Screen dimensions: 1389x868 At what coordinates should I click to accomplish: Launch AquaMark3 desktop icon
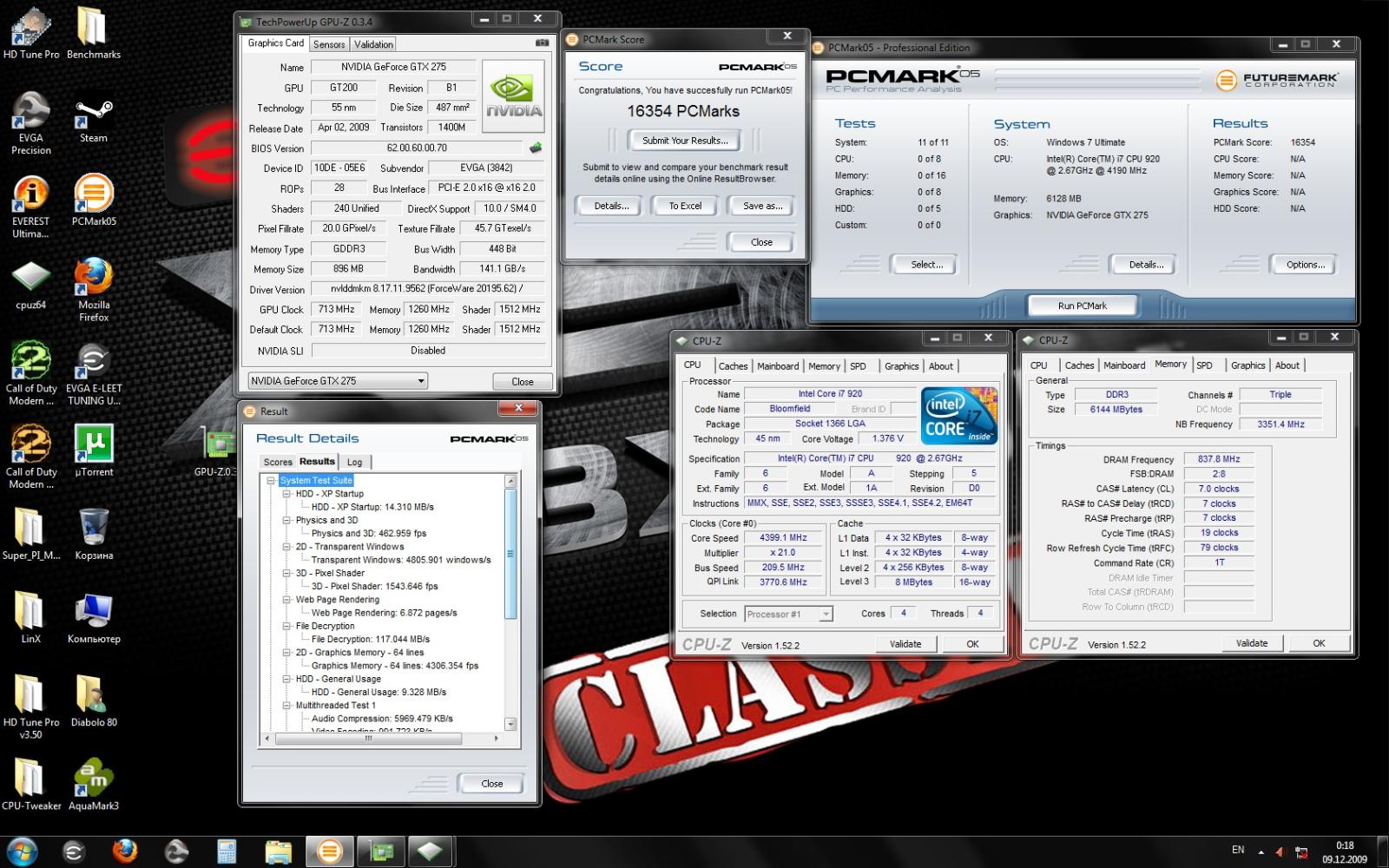tap(94, 783)
